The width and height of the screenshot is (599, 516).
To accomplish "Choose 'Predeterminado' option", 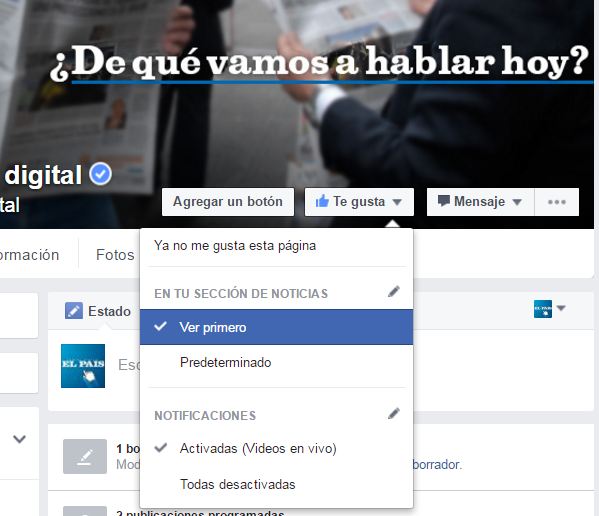I will [x=276, y=362].
